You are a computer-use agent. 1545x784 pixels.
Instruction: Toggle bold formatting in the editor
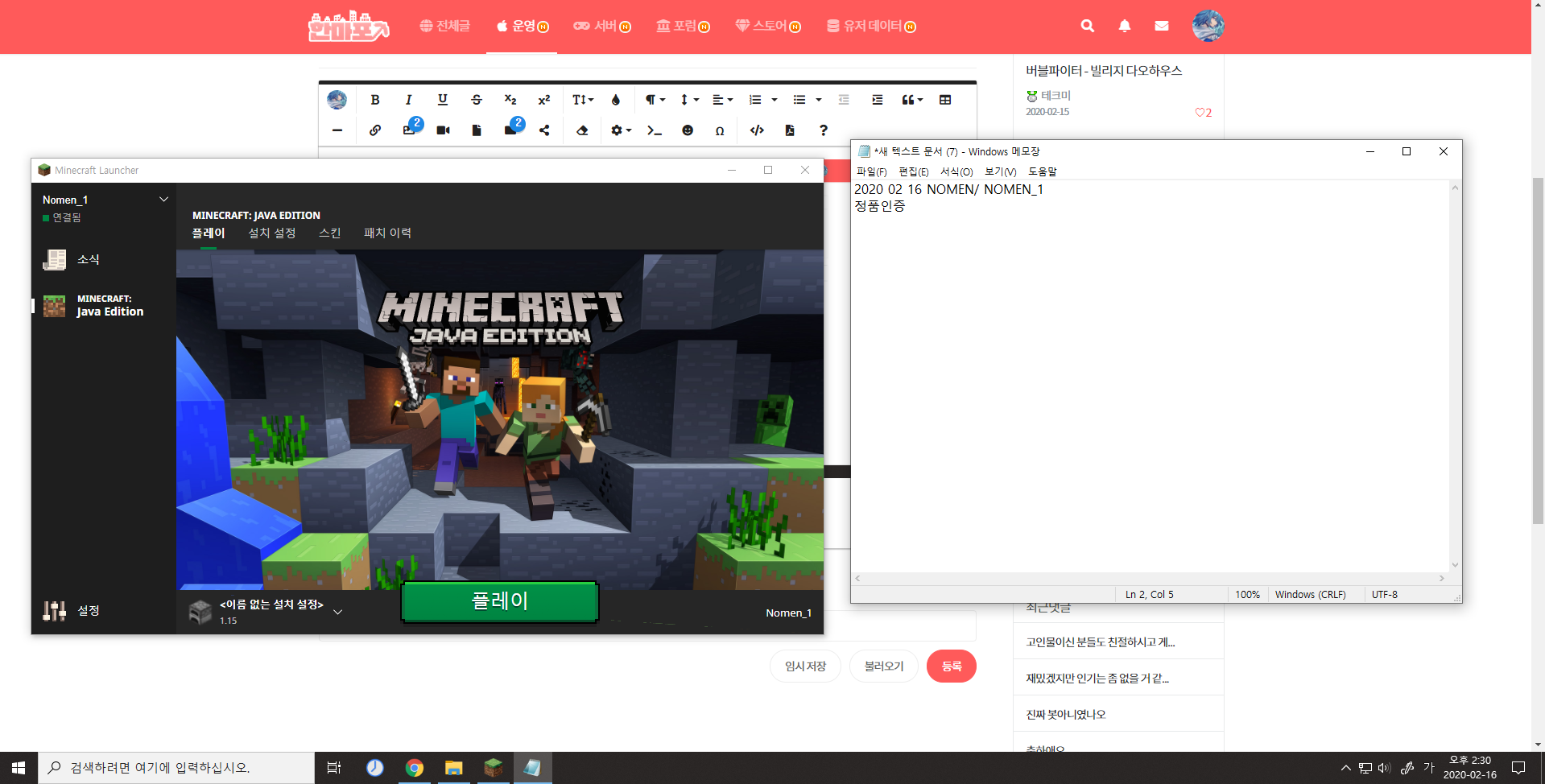375,100
